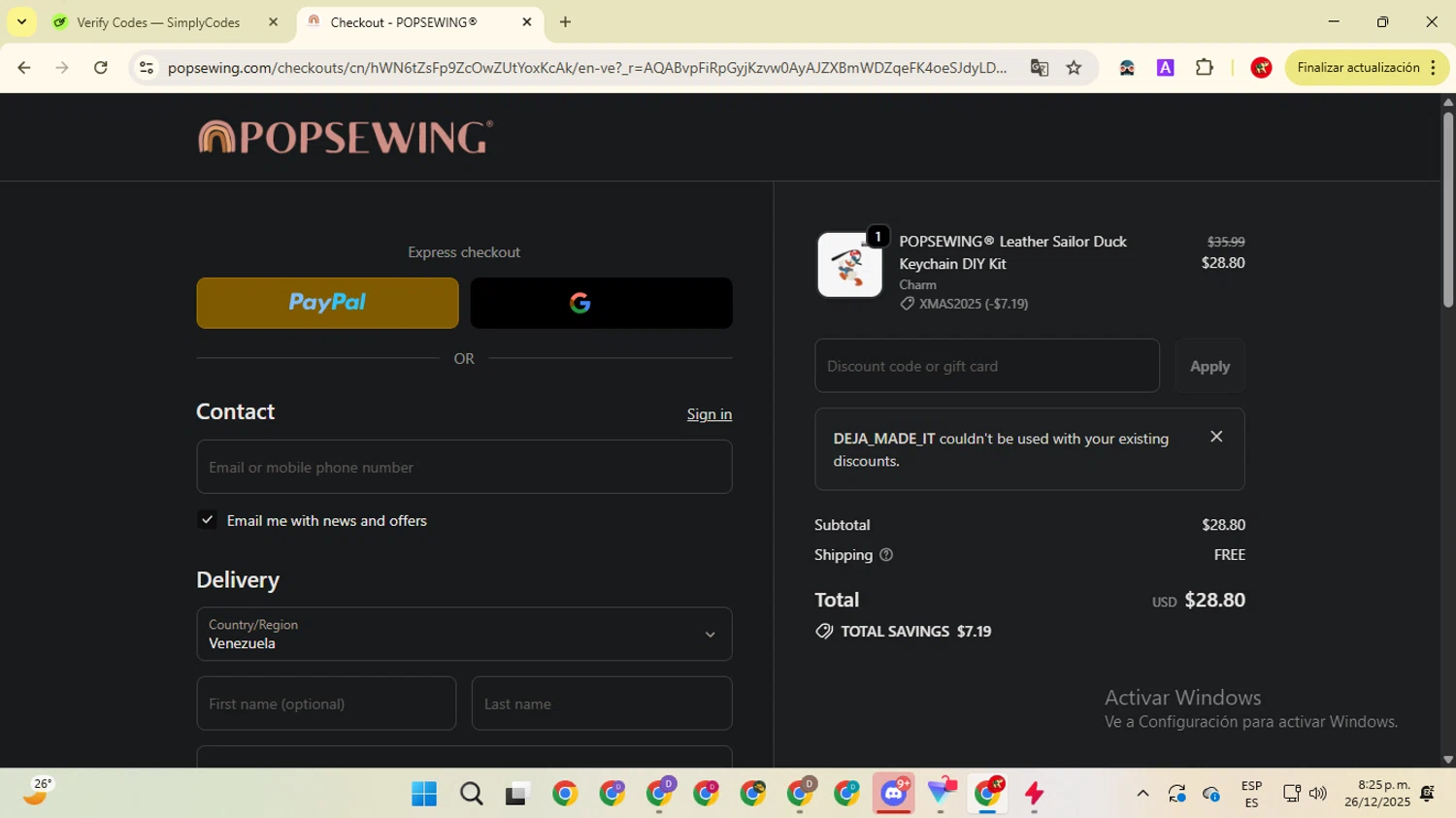Uncheck Email me with news and offers

click(207, 520)
